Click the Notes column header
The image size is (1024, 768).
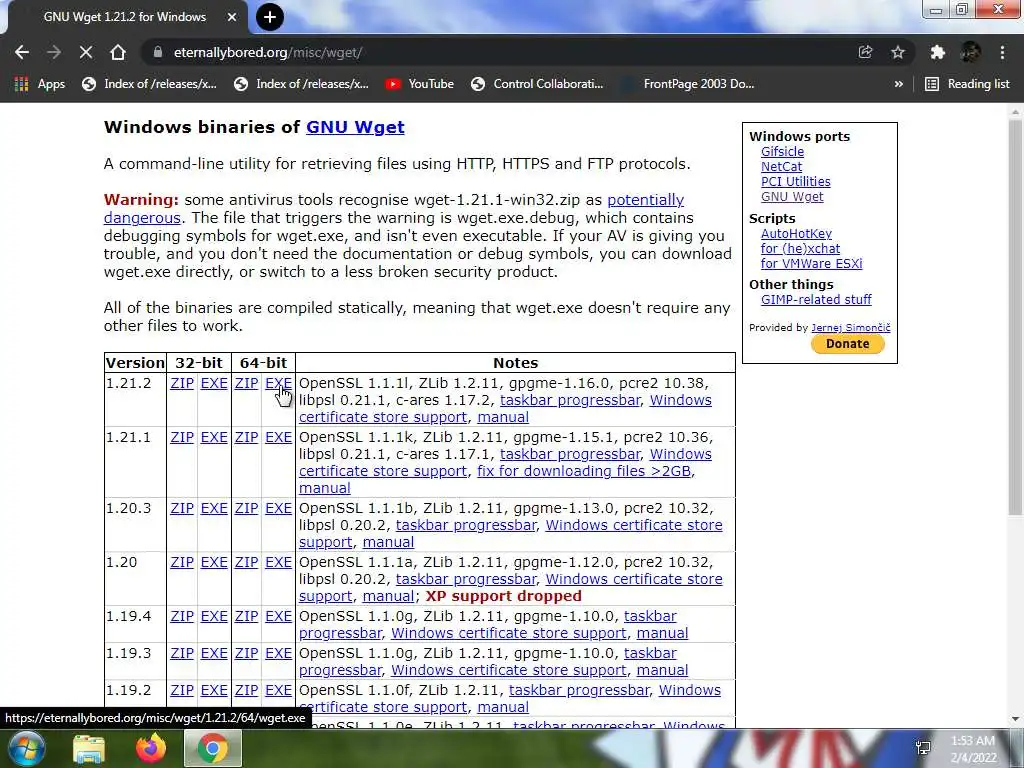point(515,363)
